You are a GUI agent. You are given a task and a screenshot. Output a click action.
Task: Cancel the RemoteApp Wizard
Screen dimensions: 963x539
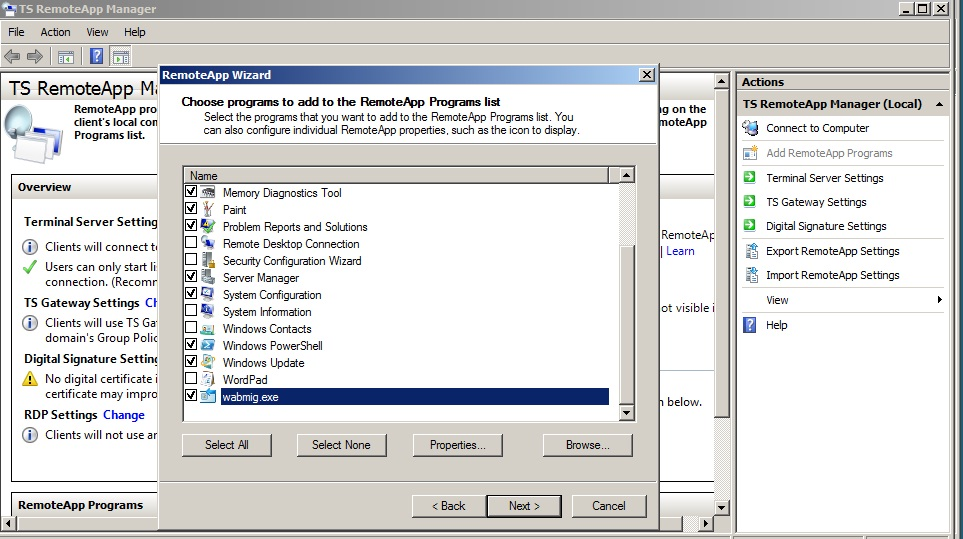tap(609, 506)
